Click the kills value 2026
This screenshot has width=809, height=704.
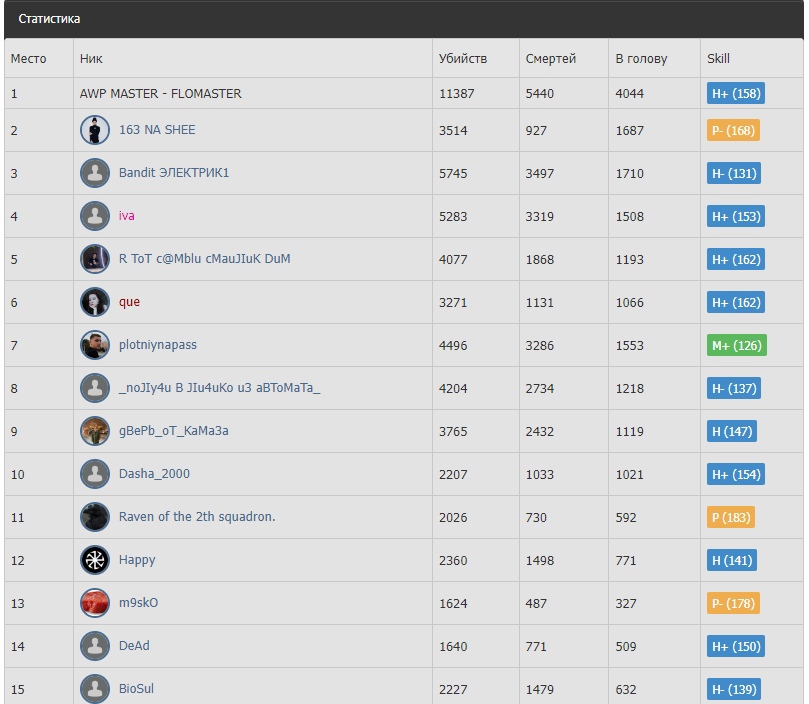coord(453,518)
